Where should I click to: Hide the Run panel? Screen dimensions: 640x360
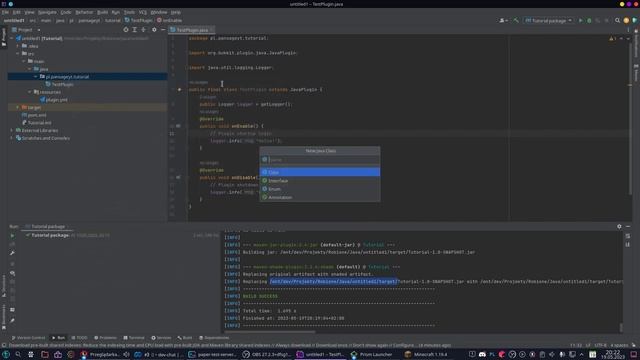click(628, 226)
